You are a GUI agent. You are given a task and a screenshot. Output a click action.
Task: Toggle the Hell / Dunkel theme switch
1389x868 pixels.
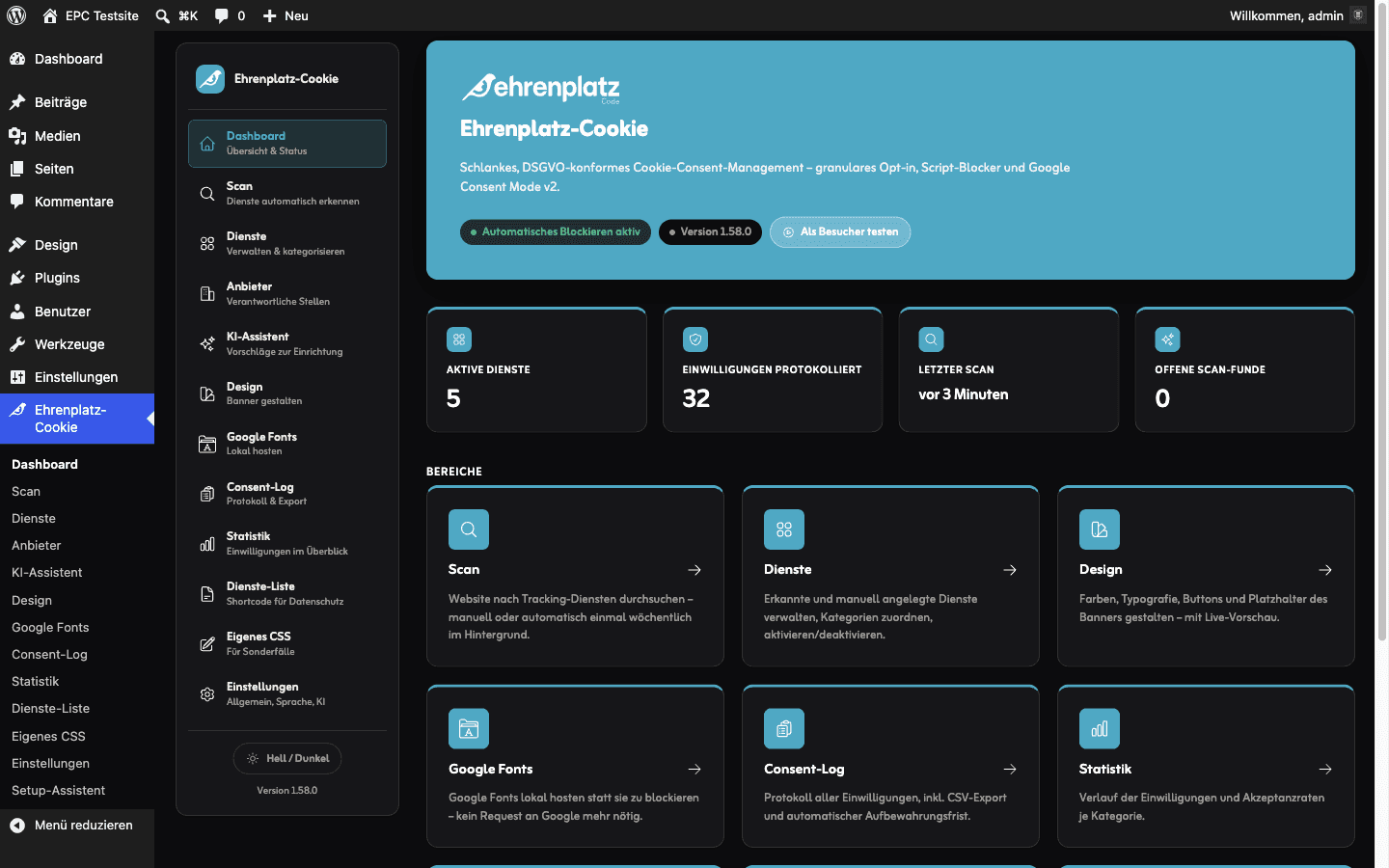287,758
